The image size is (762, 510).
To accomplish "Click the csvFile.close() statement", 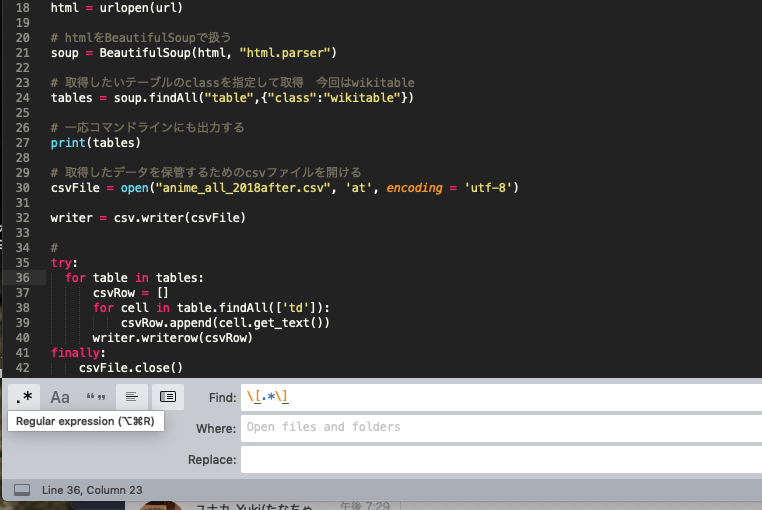I will pos(131,367).
